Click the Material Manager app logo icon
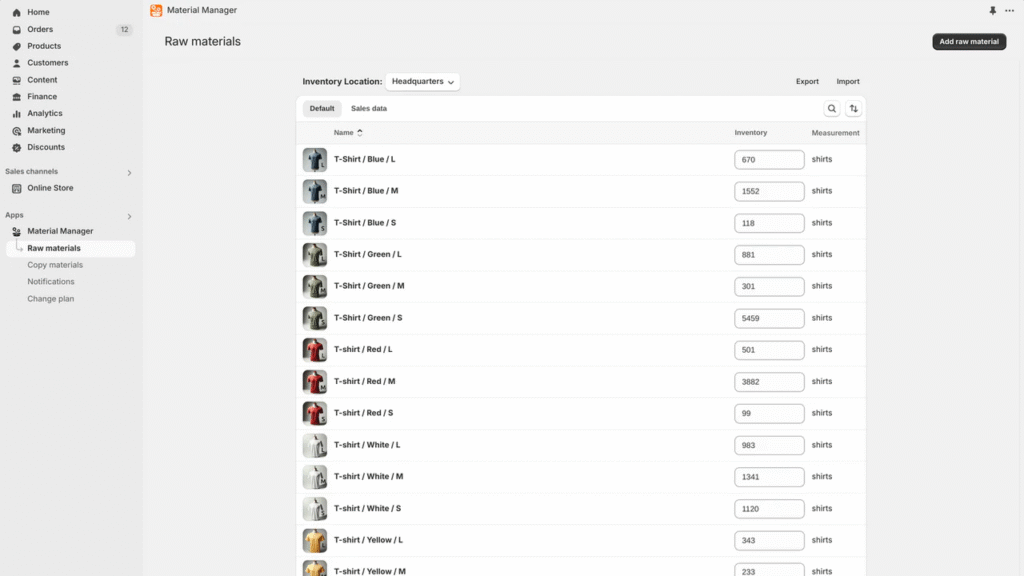1024x576 pixels. 156,10
